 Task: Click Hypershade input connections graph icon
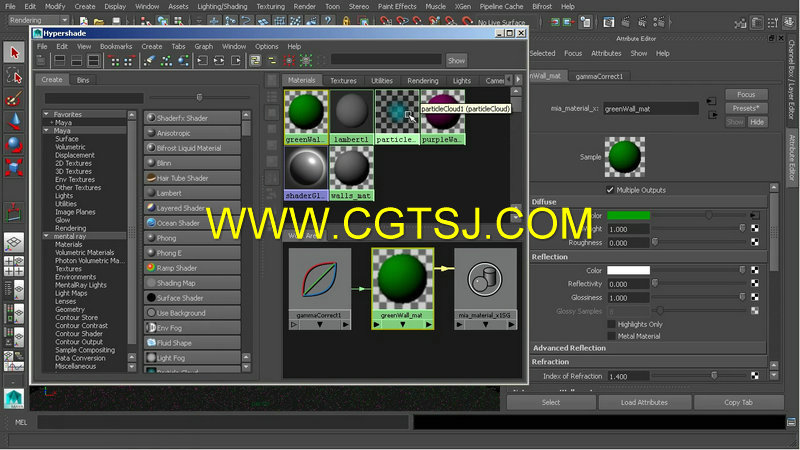pos(203,61)
